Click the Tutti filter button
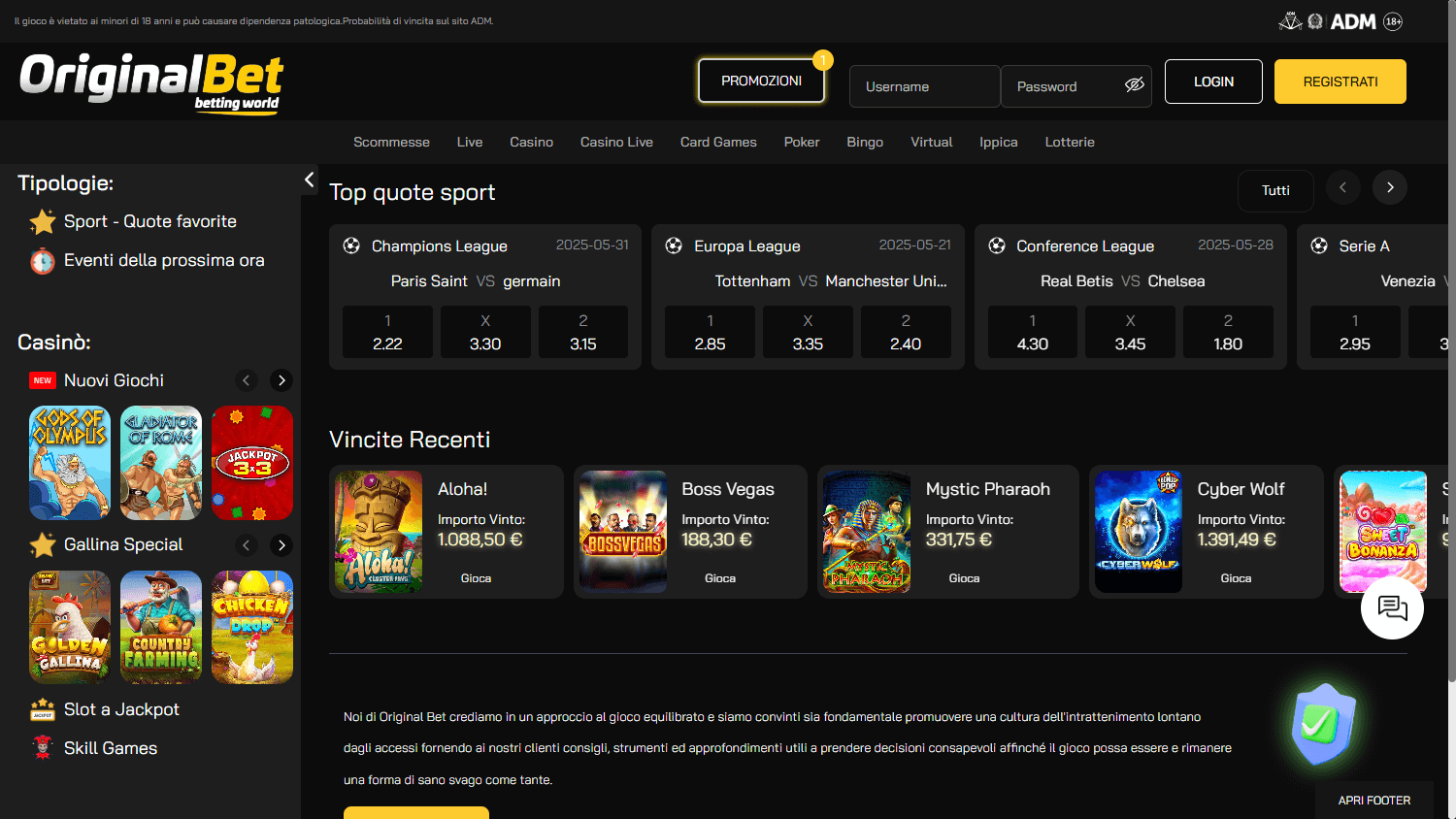Image resolution: width=1456 pixels, height=819 pixels. point(1275,190)
